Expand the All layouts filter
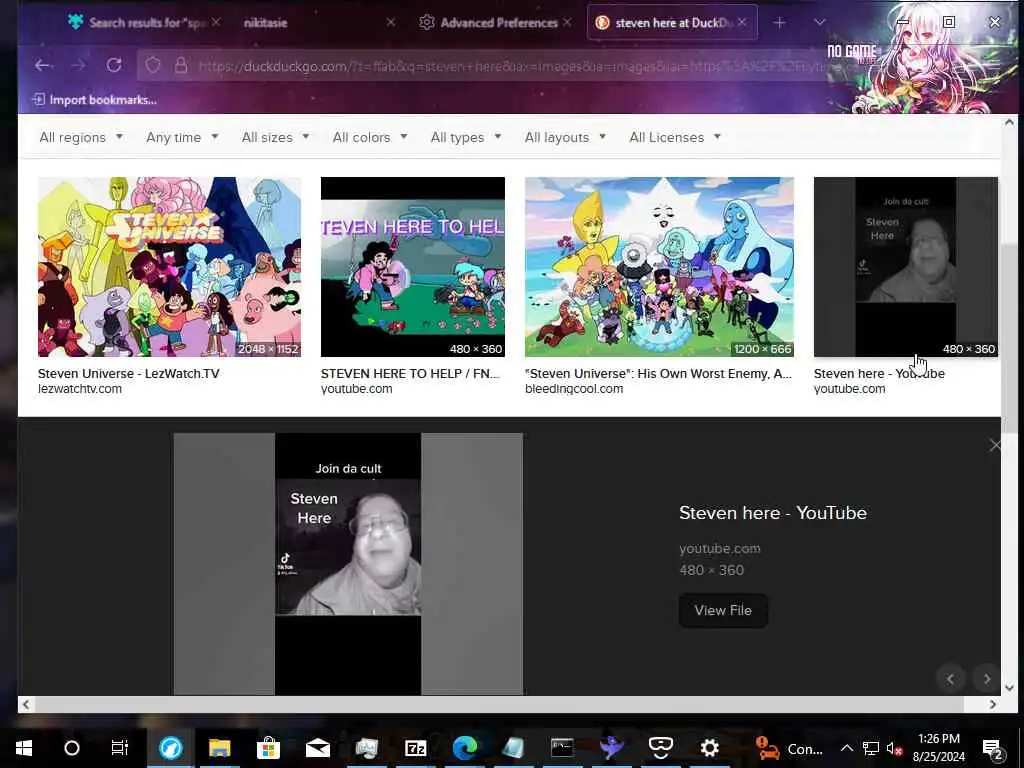 (566, 137)
